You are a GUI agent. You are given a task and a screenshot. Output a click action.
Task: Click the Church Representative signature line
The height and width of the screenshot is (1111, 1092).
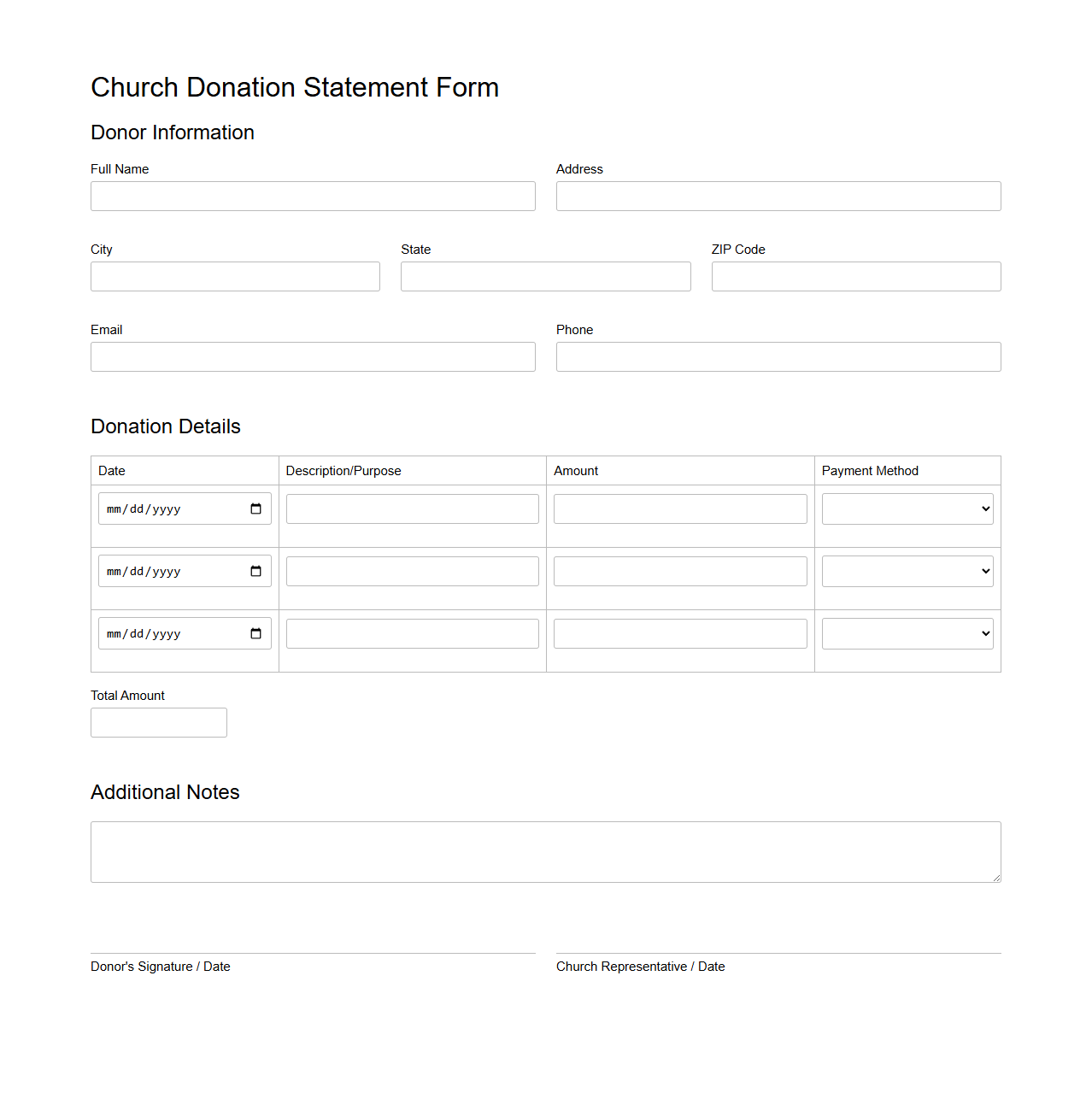(x=778, y=952)
